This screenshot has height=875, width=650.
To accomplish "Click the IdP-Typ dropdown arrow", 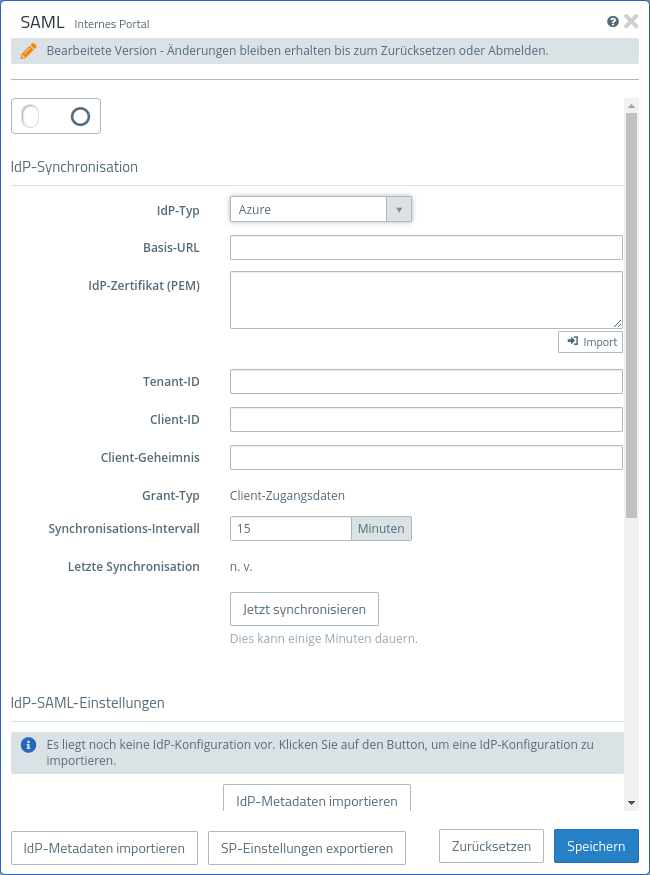I will pyautogui.click(x=399, y=209).
